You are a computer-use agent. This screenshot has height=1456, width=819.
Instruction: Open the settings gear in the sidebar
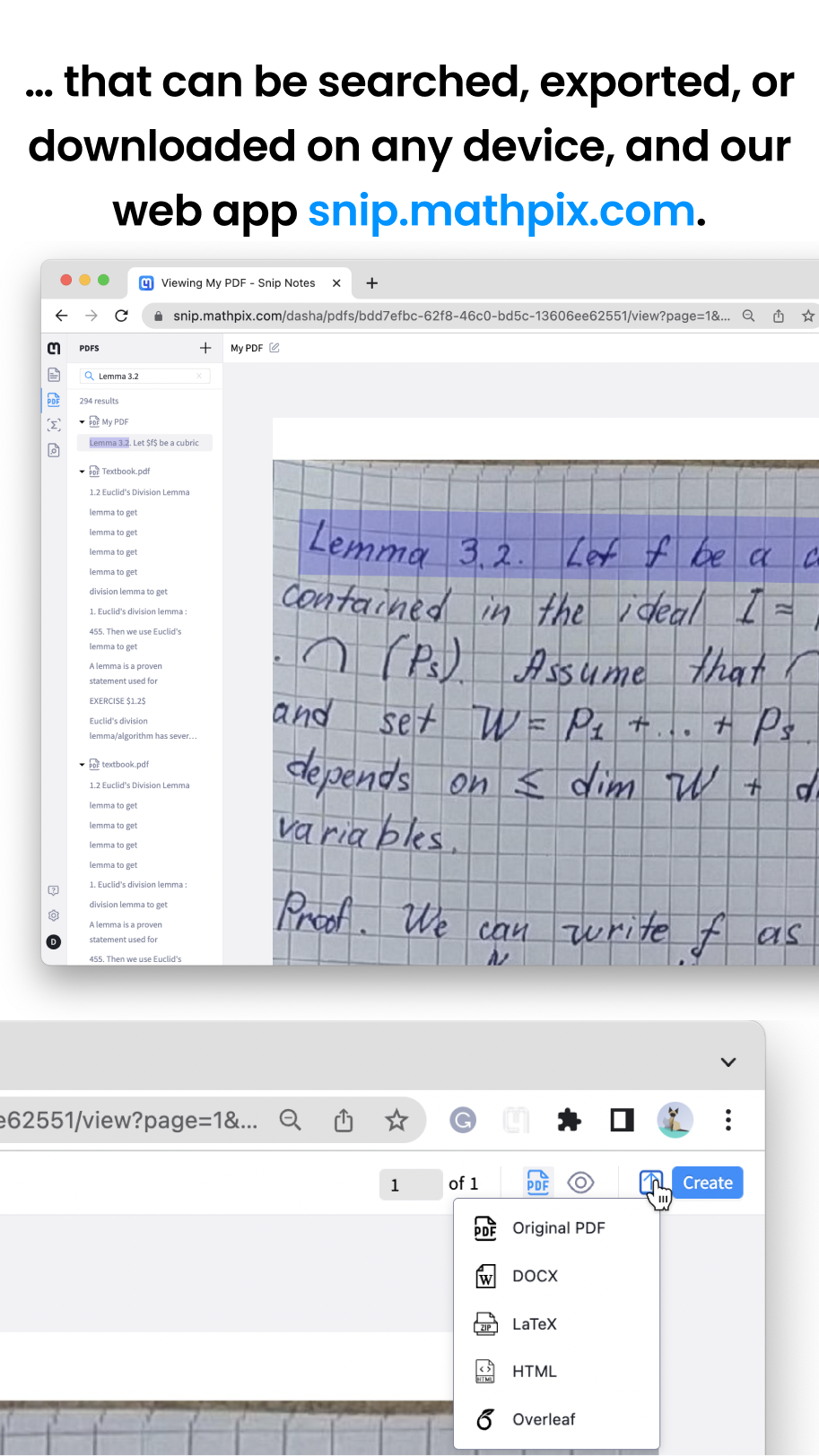[x=54, y=915]
